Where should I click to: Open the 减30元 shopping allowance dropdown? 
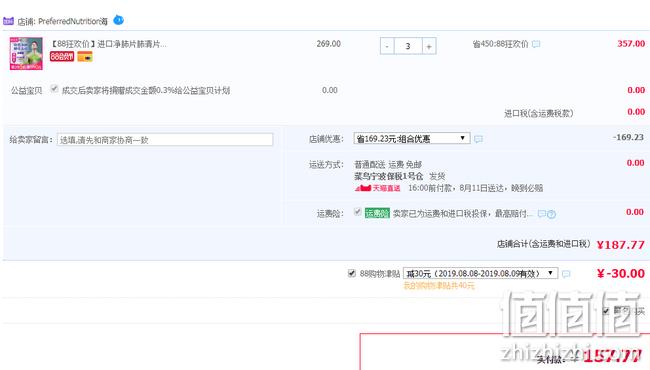pos(480,273)
